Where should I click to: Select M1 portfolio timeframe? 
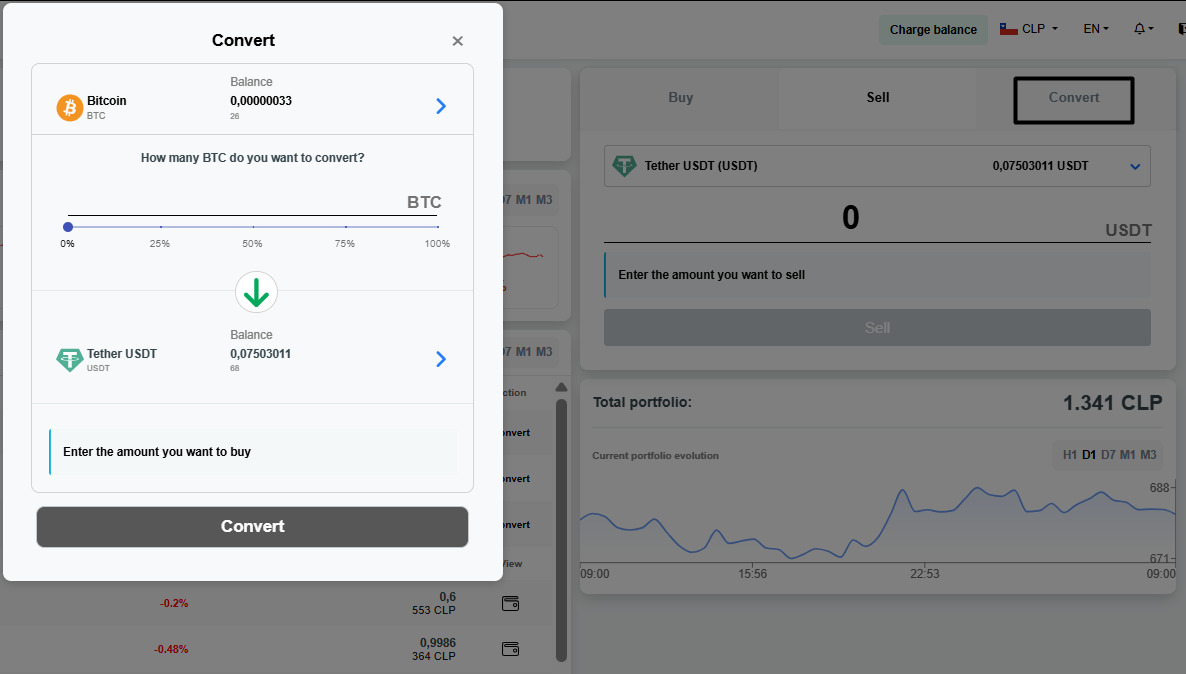pyautogui.click(x=1128, y=455)
